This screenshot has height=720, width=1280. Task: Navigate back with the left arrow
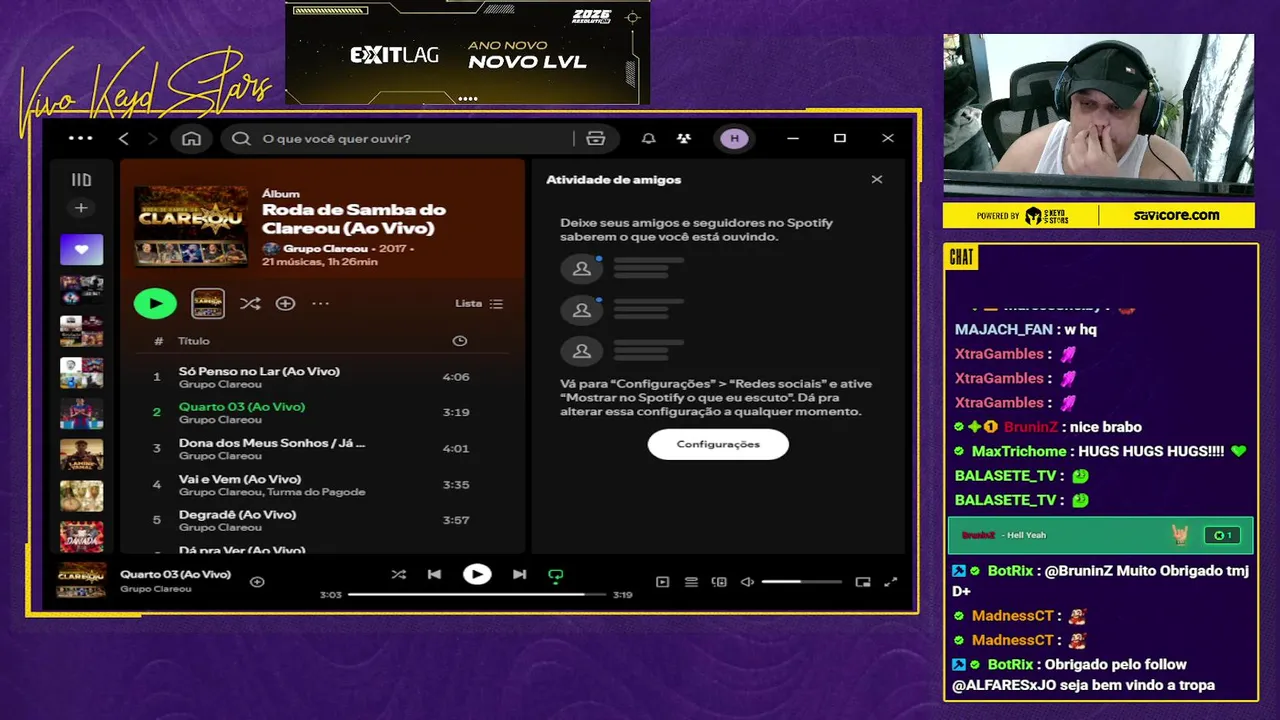124,139
